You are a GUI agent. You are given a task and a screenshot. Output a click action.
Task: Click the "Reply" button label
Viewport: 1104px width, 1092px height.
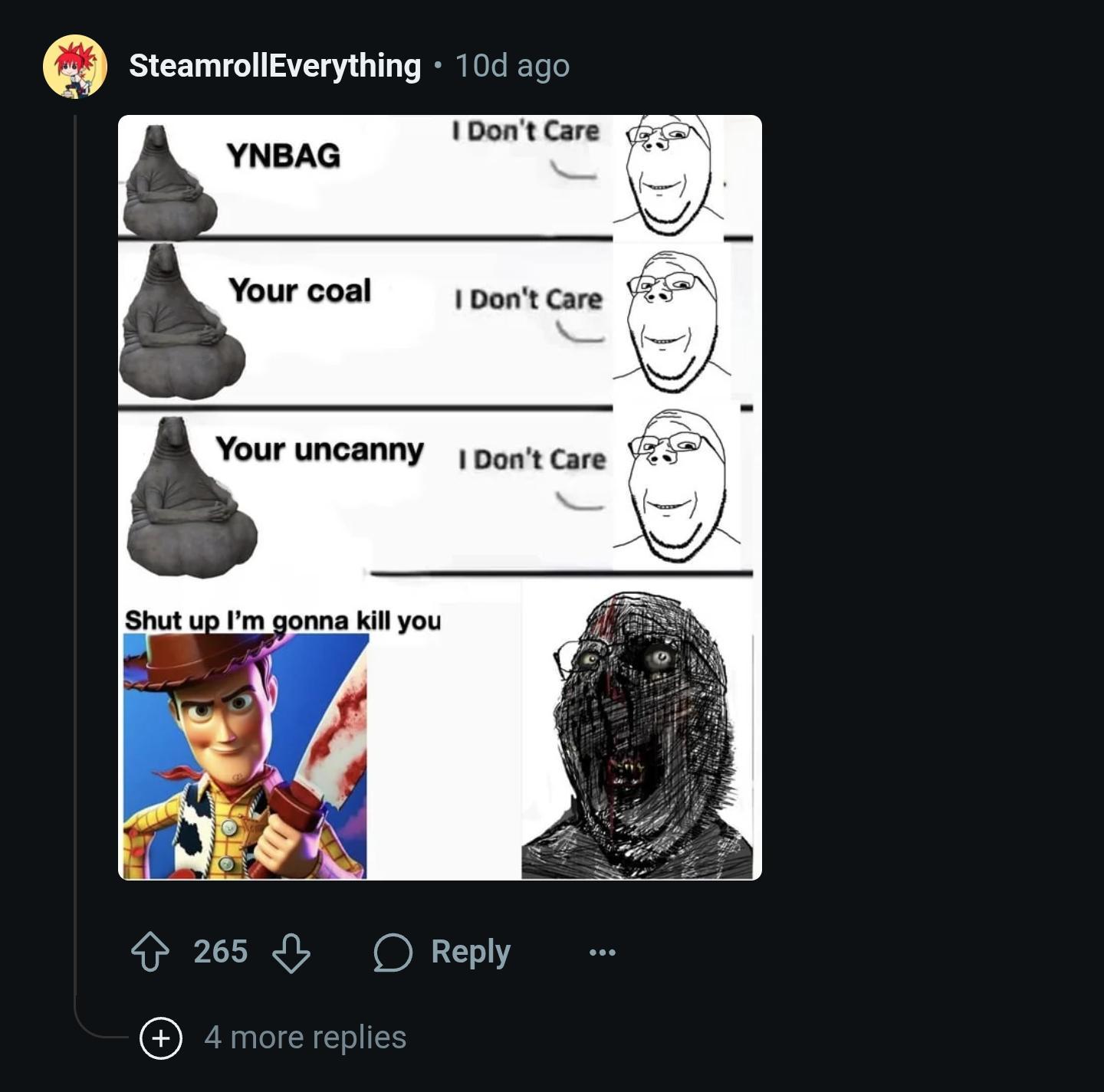[x=470, y=952]
